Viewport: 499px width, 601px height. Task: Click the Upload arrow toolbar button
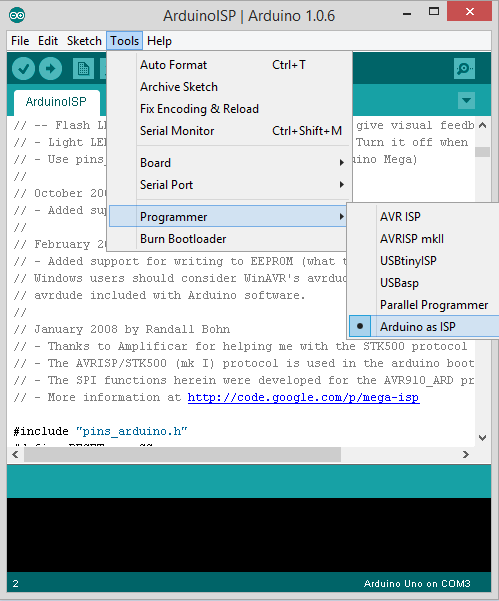pos(50,69)
